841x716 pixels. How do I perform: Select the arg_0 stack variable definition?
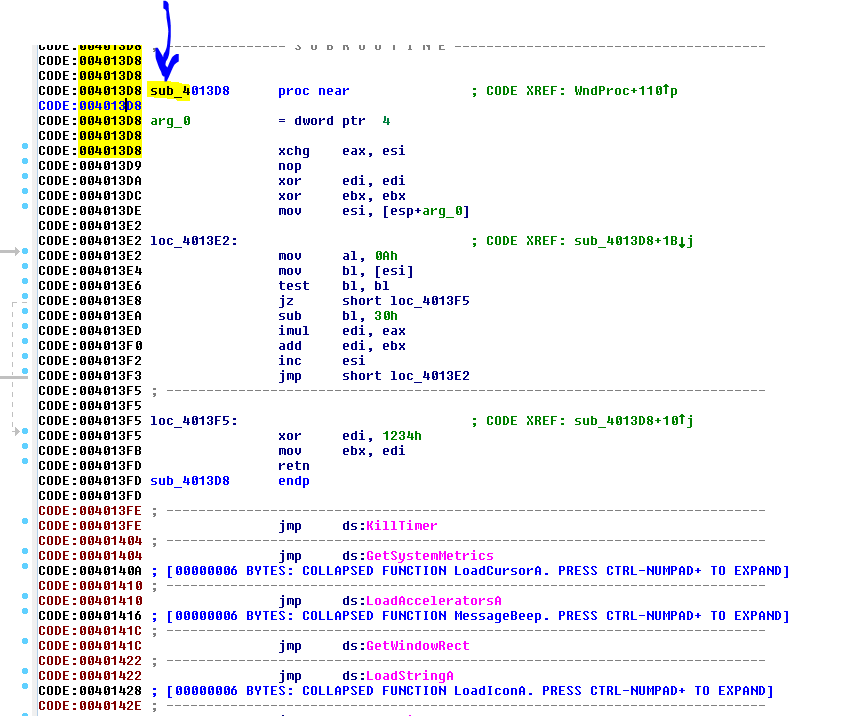tap(170, 121)
